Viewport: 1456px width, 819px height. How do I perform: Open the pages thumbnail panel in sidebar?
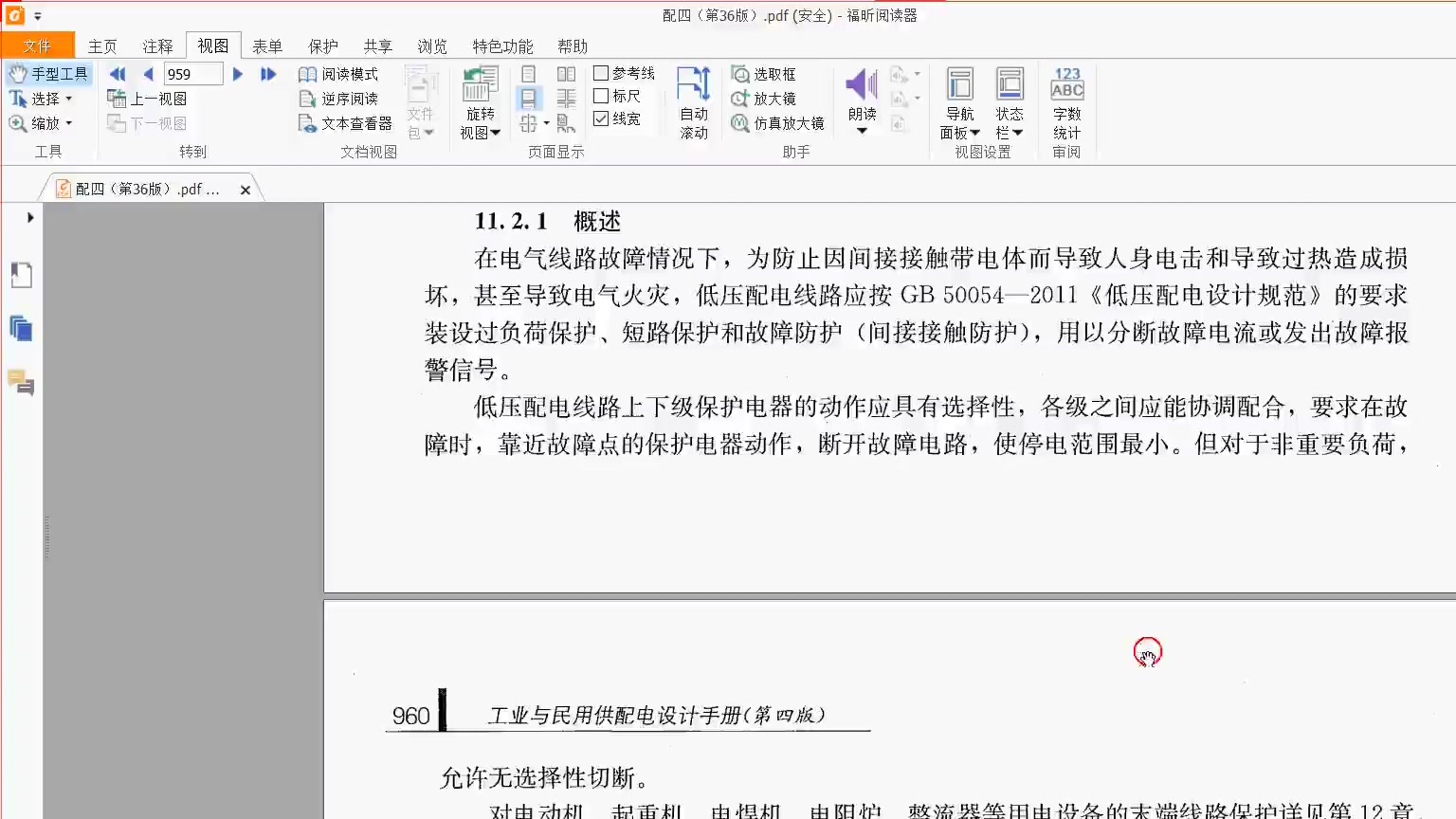(21, 275)
